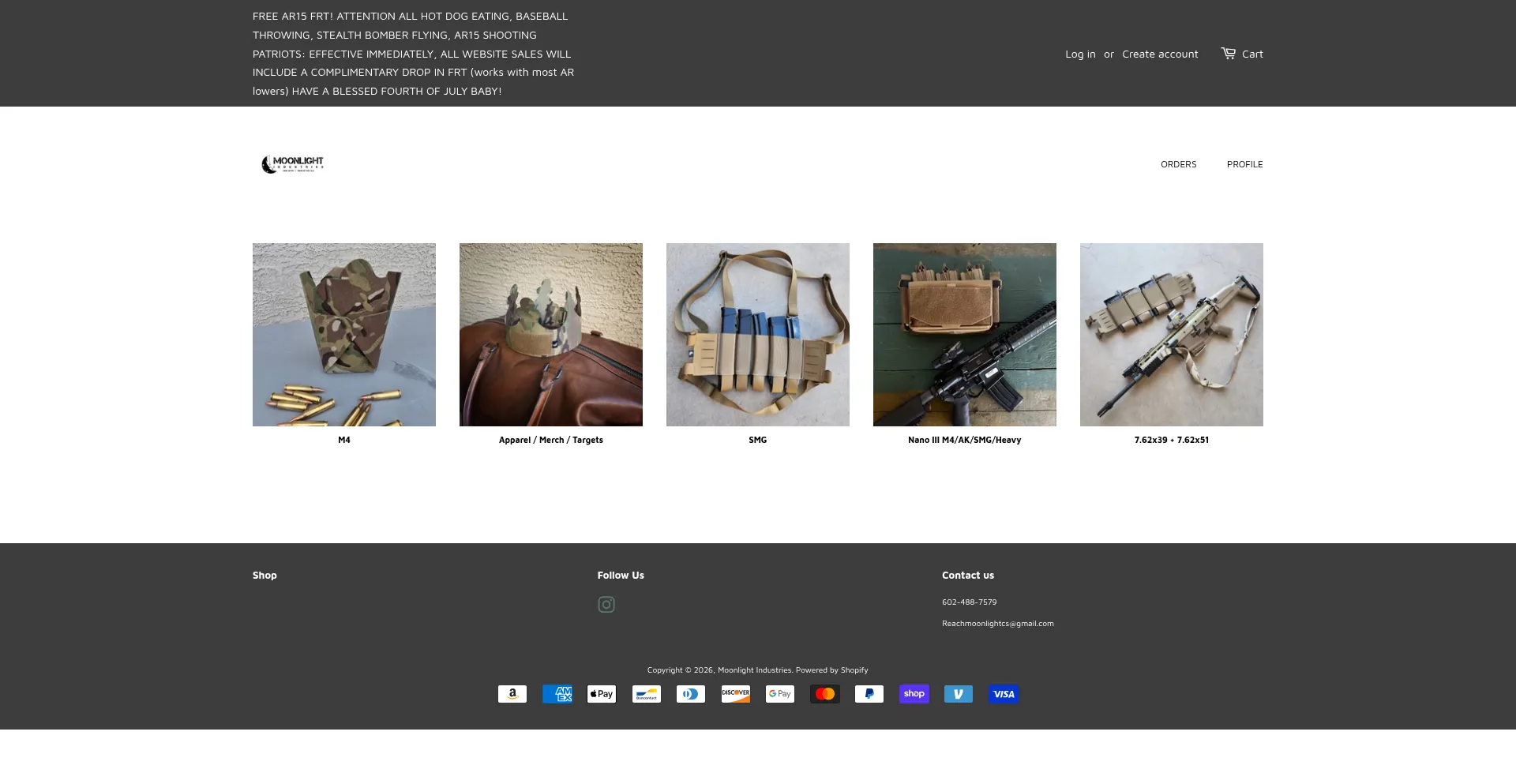The height and width of the screenshot is (784, 1516).
Task: Click the Log in link
Action: [1080, 54]
